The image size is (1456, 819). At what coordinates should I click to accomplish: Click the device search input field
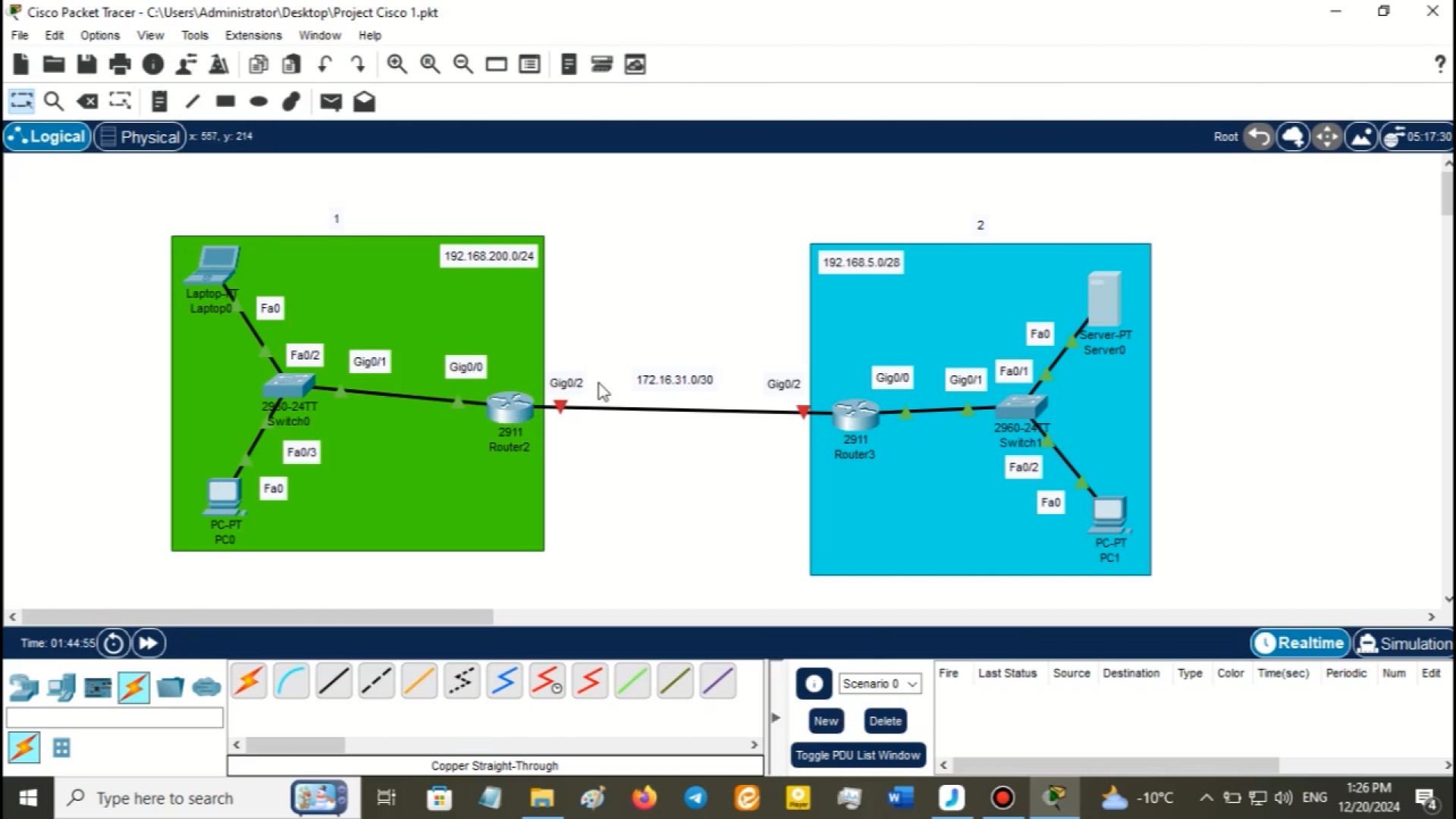click(x=115, y=717)
